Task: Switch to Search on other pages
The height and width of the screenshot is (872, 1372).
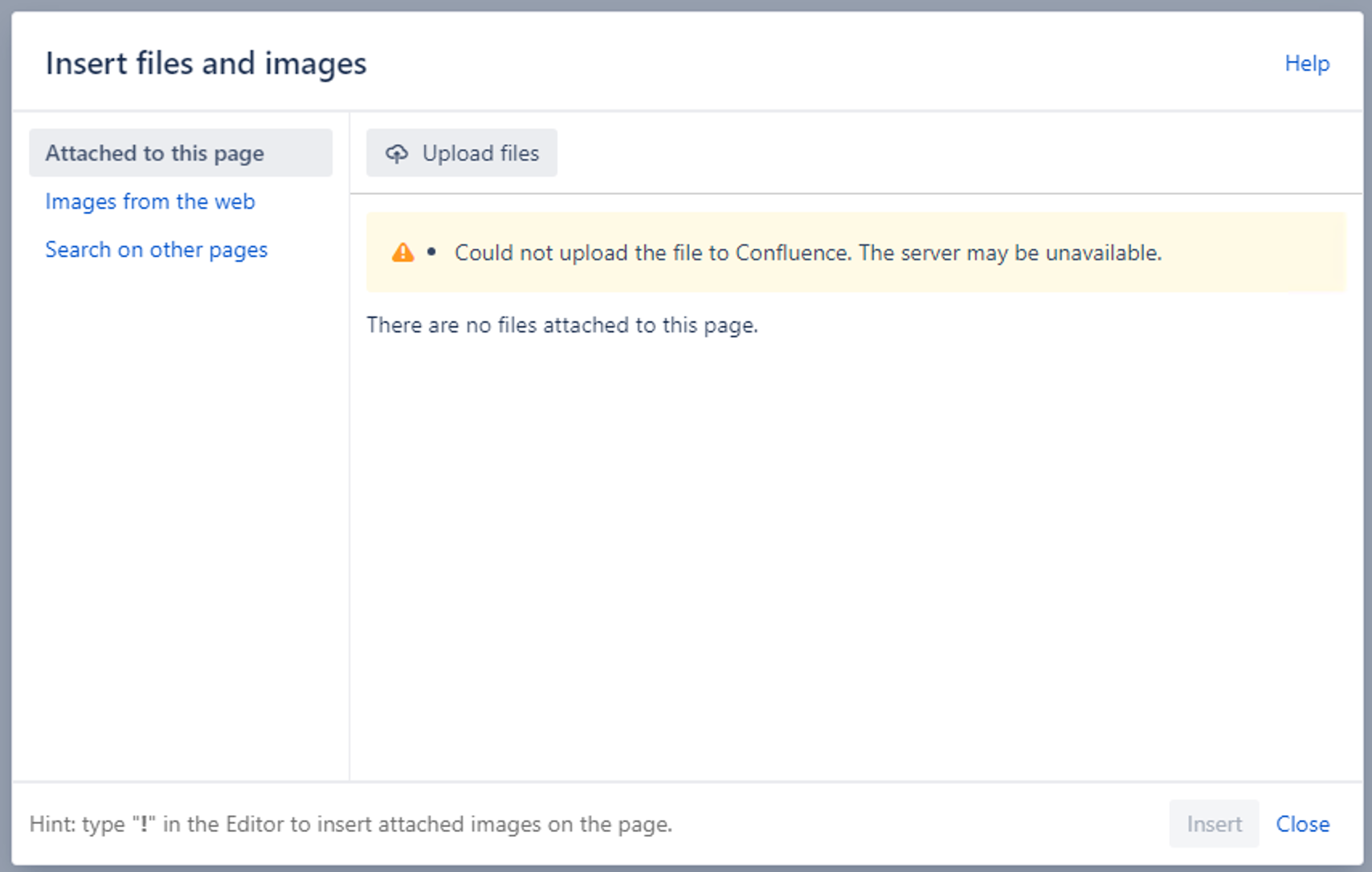Action: point(157,250)
